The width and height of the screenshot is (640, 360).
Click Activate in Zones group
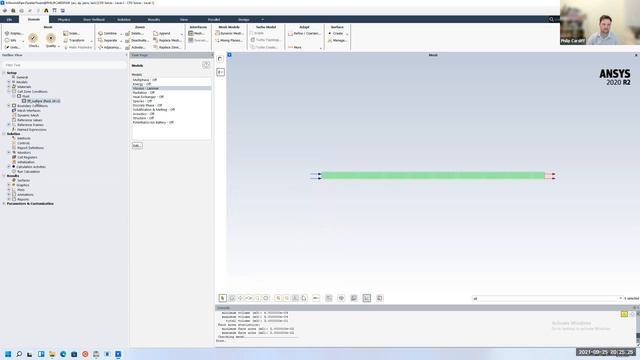tap(135, 47)
